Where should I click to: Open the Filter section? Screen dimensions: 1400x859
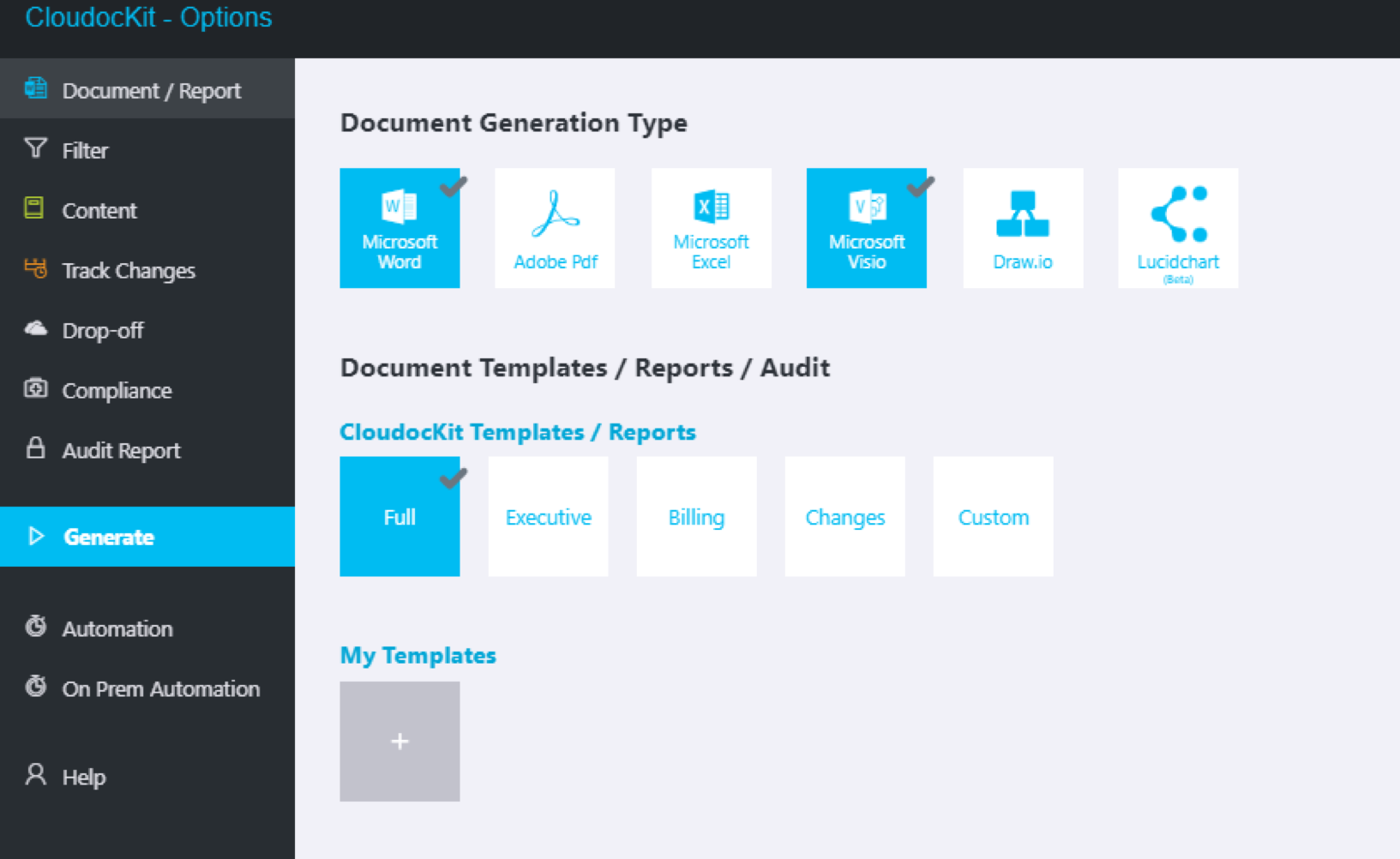pyautogui.click(x=85, y=150)
